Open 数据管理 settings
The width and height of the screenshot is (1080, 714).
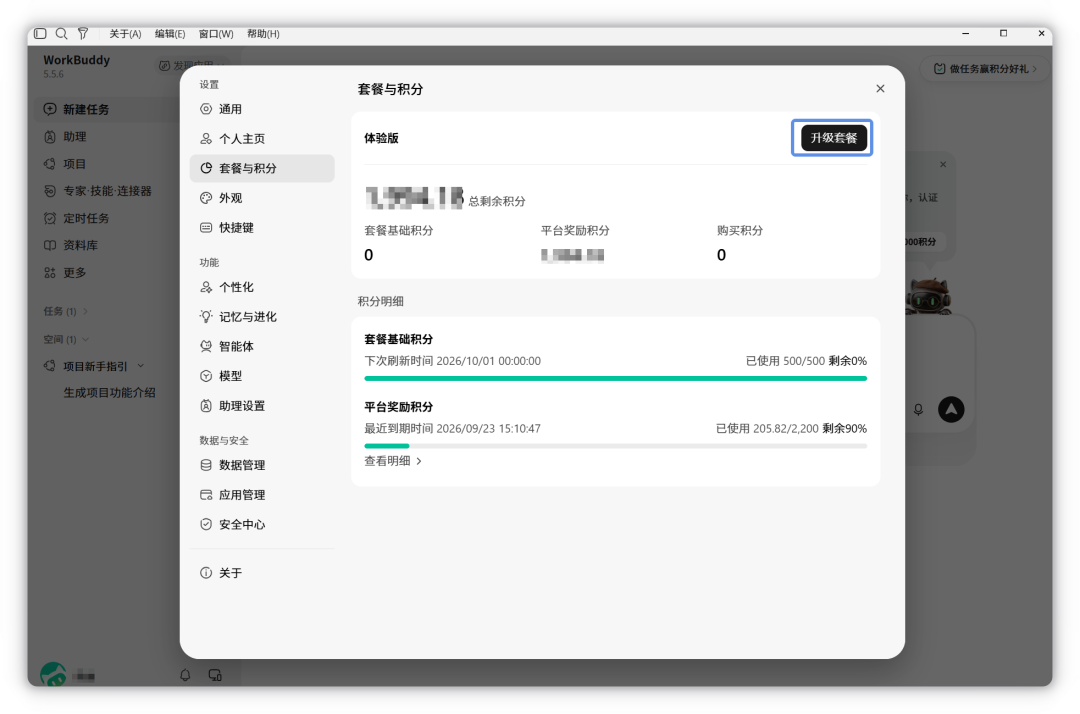pos(262,465)
